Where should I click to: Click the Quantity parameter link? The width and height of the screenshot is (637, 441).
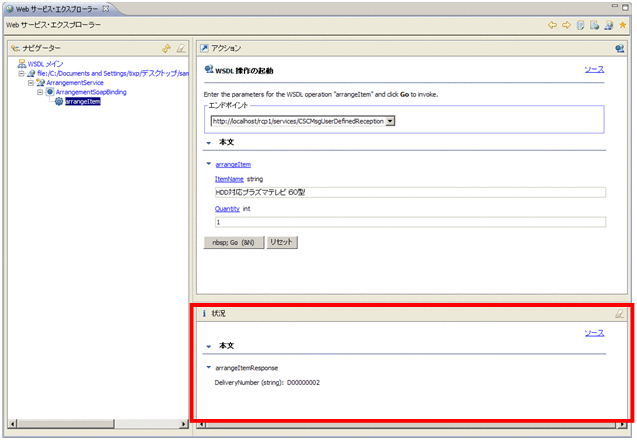click(x=227, y=209)
